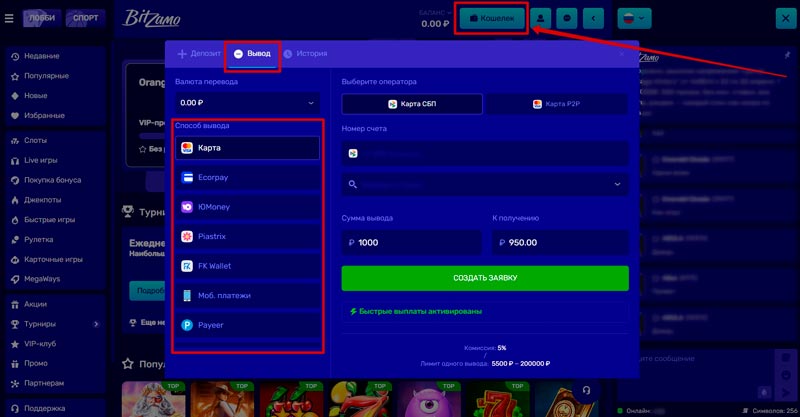This screenshot has height=417, width=800.
Task: Open the chat bubble icon in header
Action: coord(568,18)
